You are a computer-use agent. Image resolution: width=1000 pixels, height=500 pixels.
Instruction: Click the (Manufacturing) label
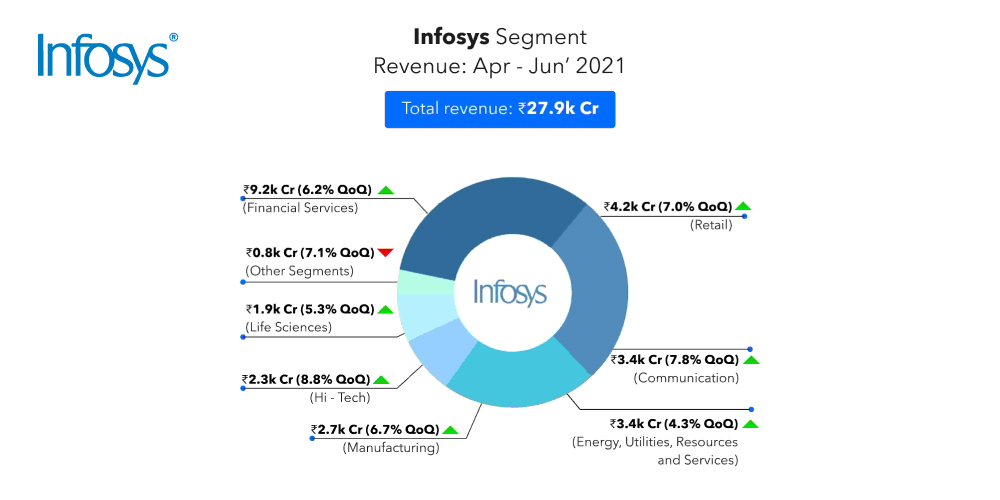tap(391, 448)
